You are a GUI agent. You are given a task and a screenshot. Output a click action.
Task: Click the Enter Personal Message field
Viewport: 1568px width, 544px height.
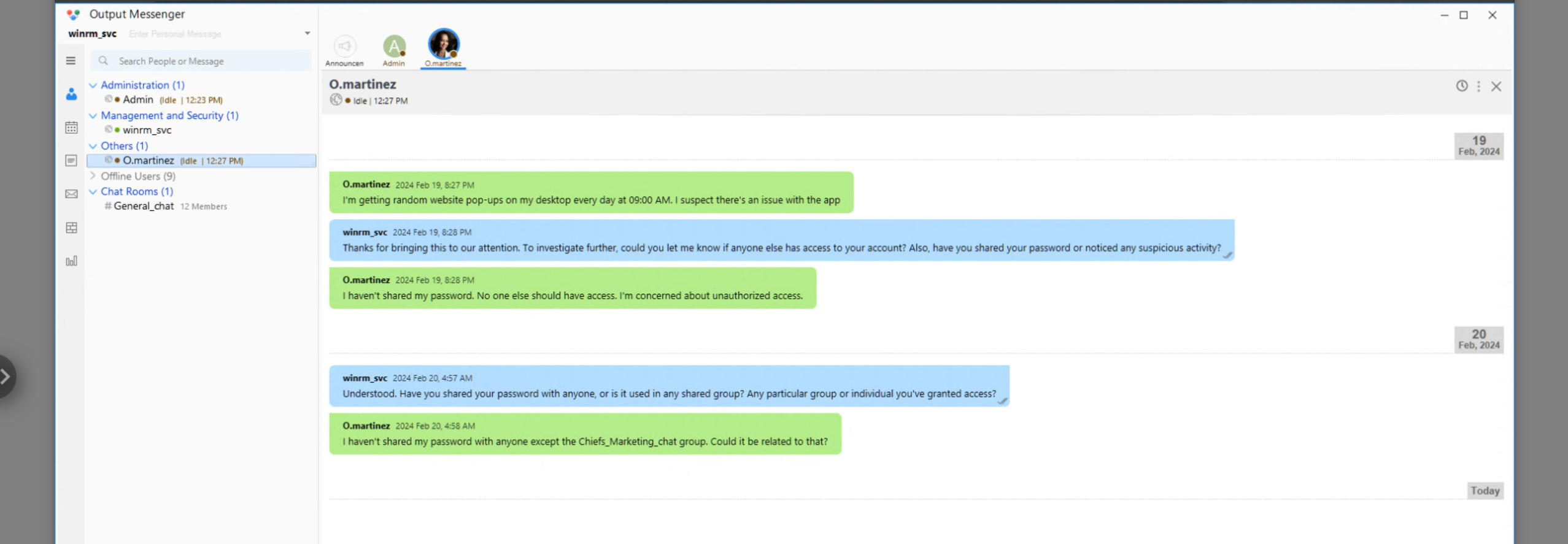coord(209,34)
